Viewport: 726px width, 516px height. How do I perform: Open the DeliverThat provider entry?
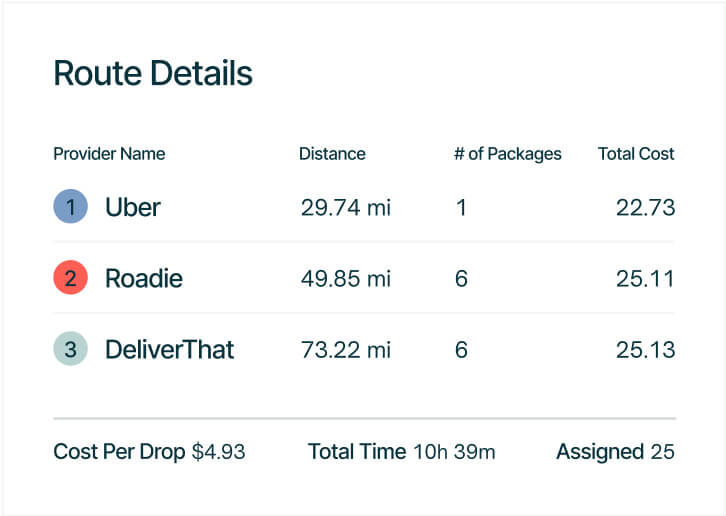coord(169,349)
